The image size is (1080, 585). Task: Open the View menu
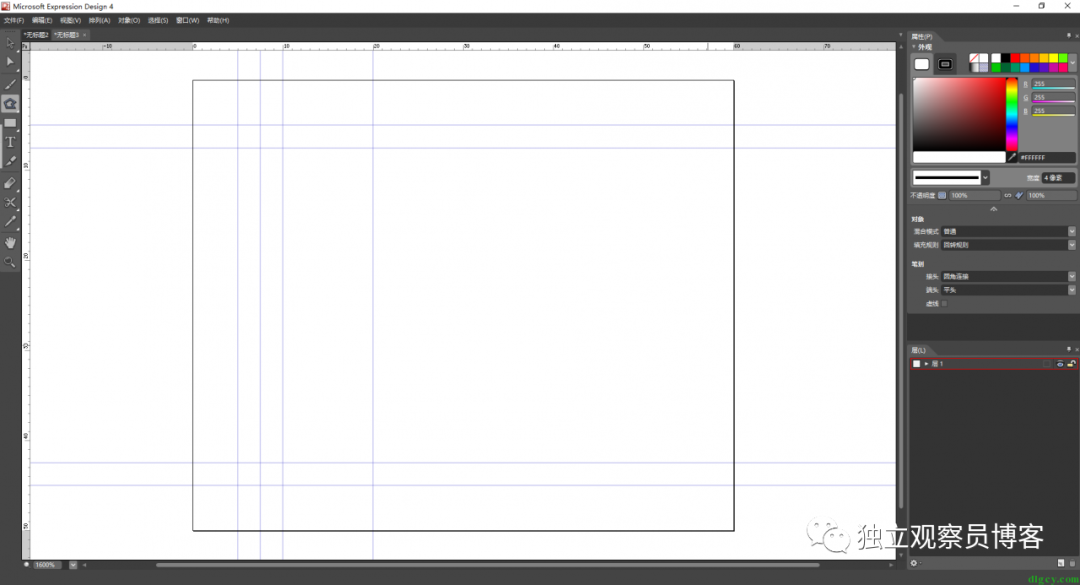pyautogui.click(x=70, y=21)
